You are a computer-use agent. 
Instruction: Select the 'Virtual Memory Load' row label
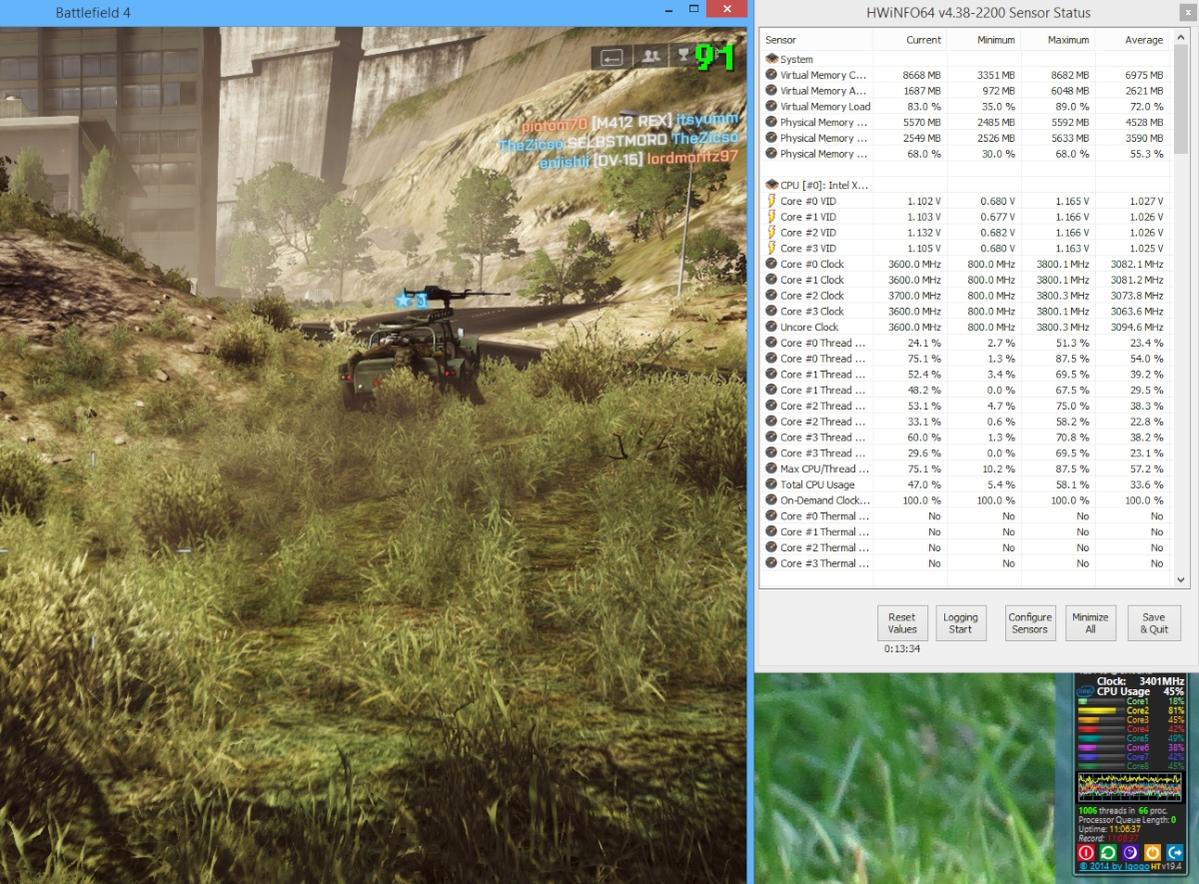(x=825, y=106)
